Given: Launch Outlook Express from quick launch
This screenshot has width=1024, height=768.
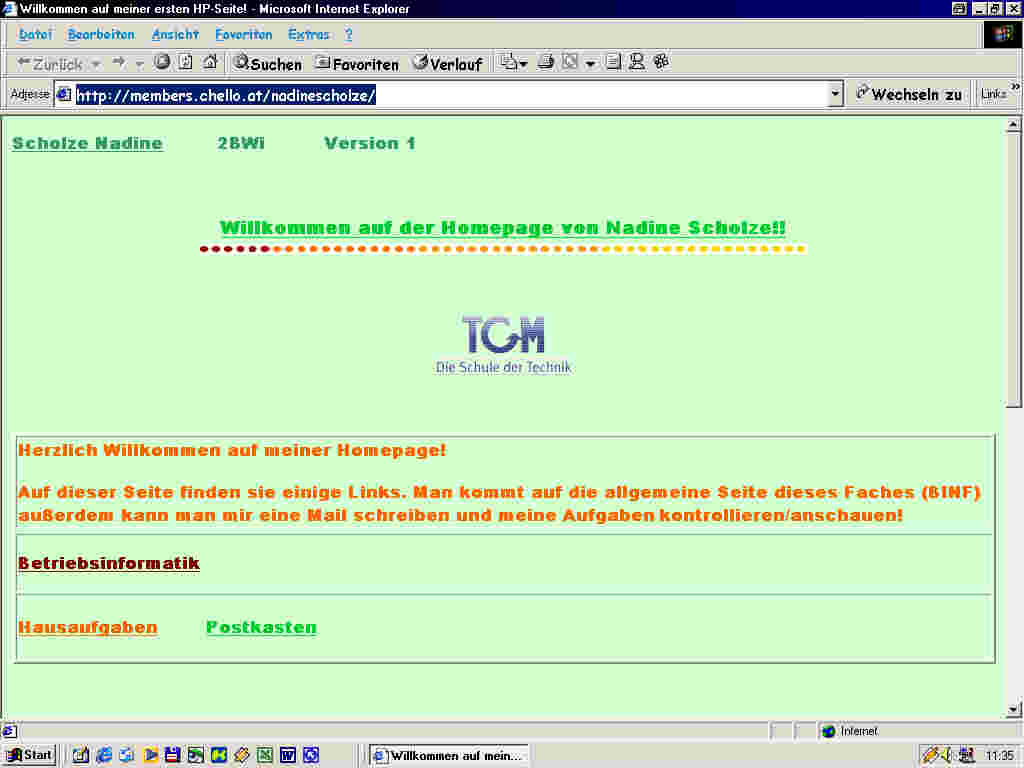Looking at the screenshot, I should point(127,756).
